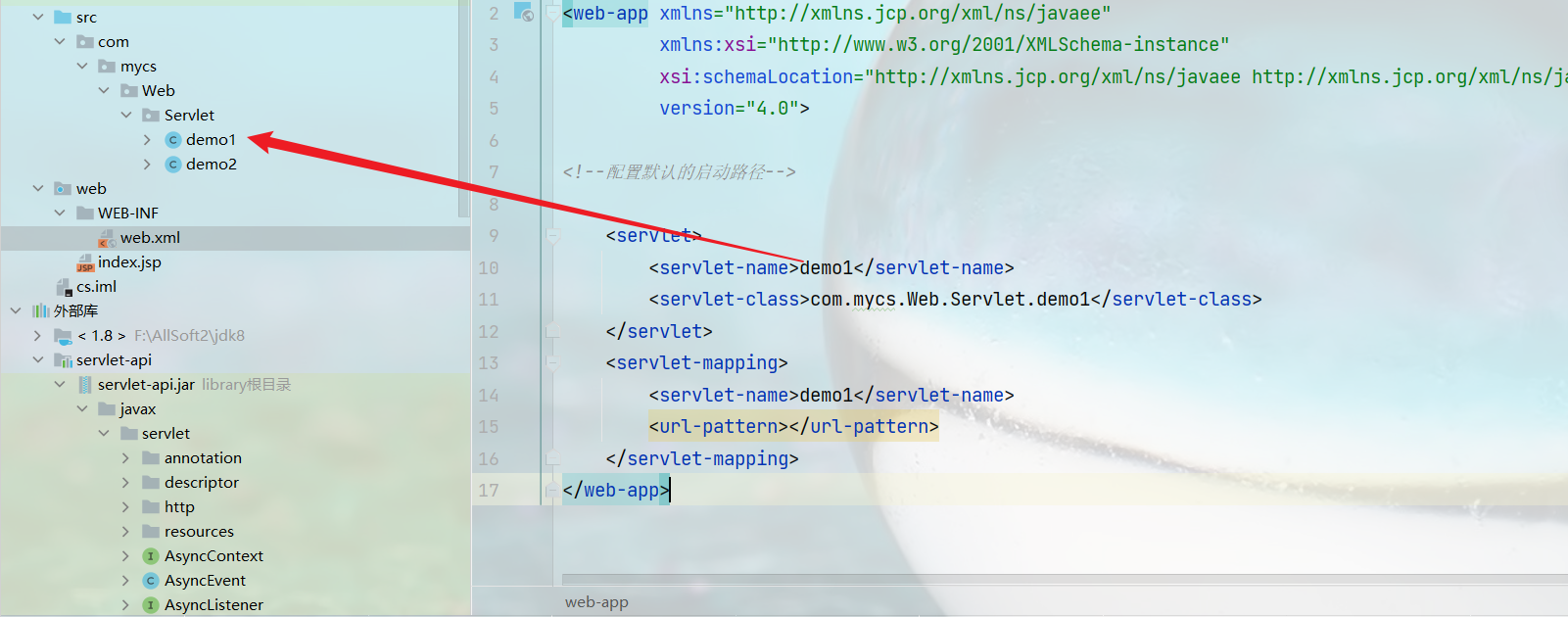Image resolution: width=1568 pixels, height=617 pixels.
Task: Click the opening web-app tag on line 2
Action: coord(605,14)
